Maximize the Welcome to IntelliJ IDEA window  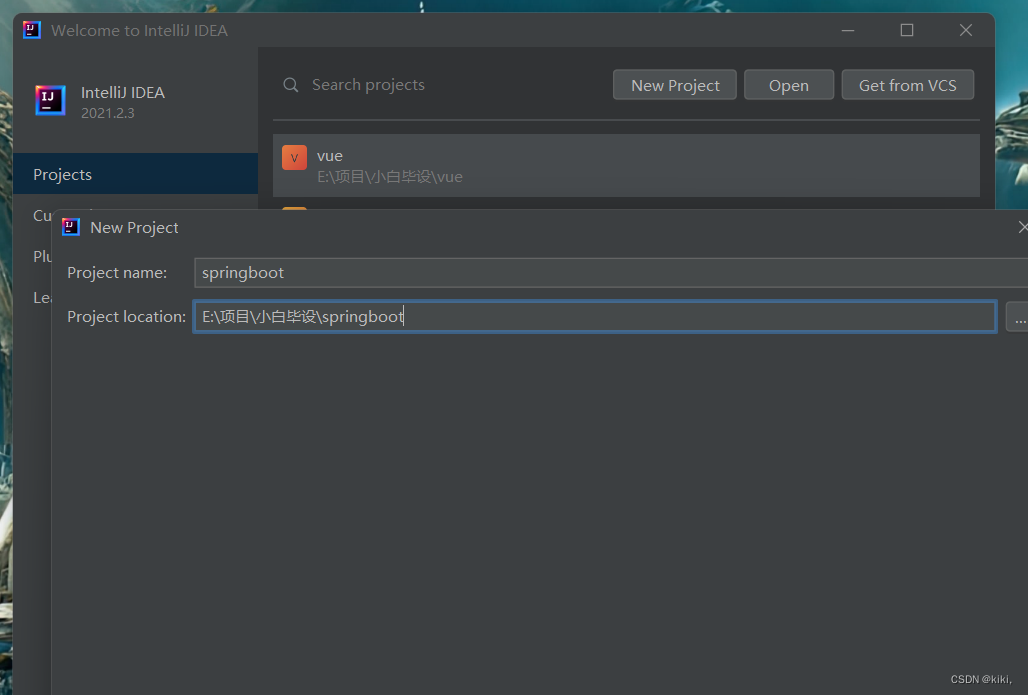907,30
